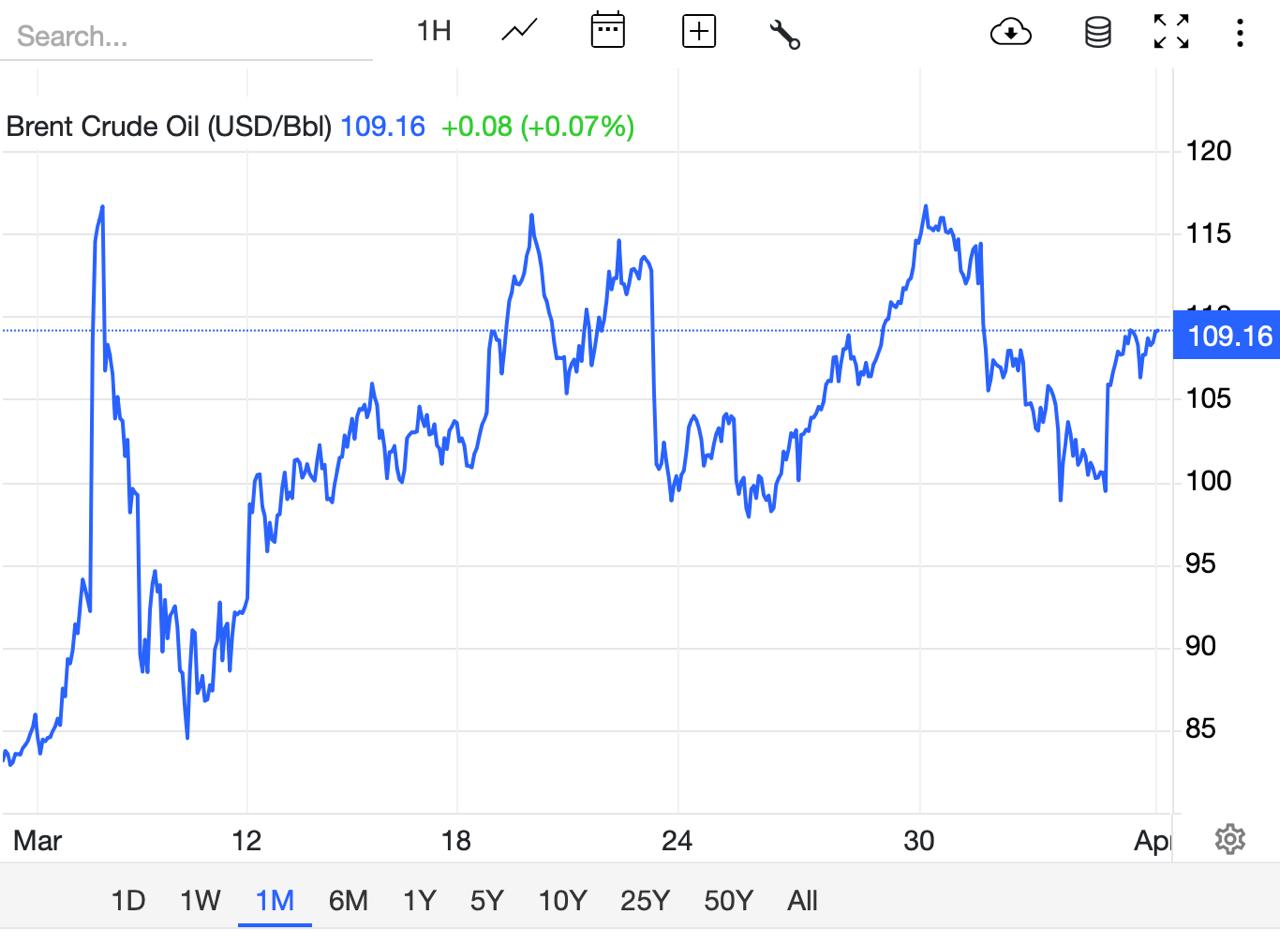Select the All history range button
This screenshot has height=945, width=1280.
click(801, 900)
